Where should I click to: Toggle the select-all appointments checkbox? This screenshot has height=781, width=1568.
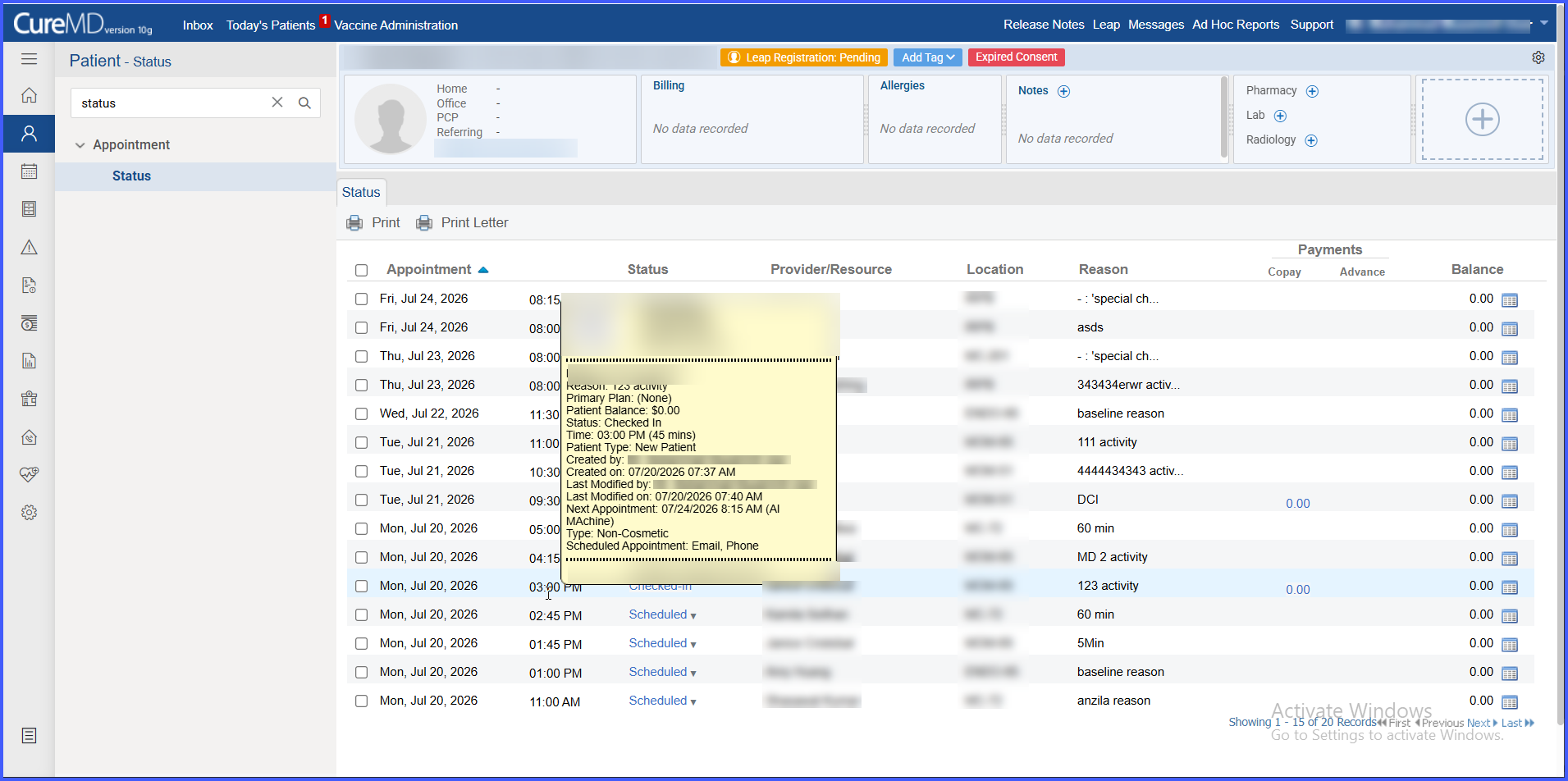click(x=361, y=270)
